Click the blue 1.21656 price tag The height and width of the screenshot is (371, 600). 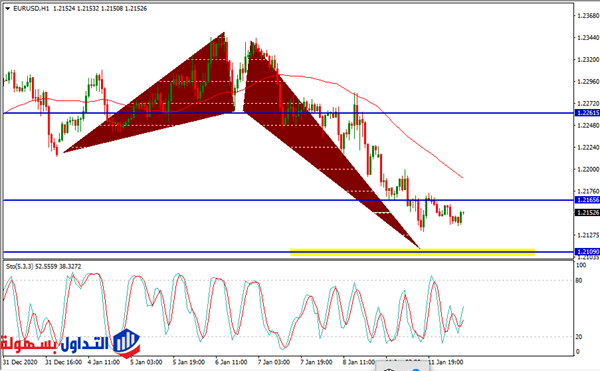pyautogui.click(x=587, y=200)
